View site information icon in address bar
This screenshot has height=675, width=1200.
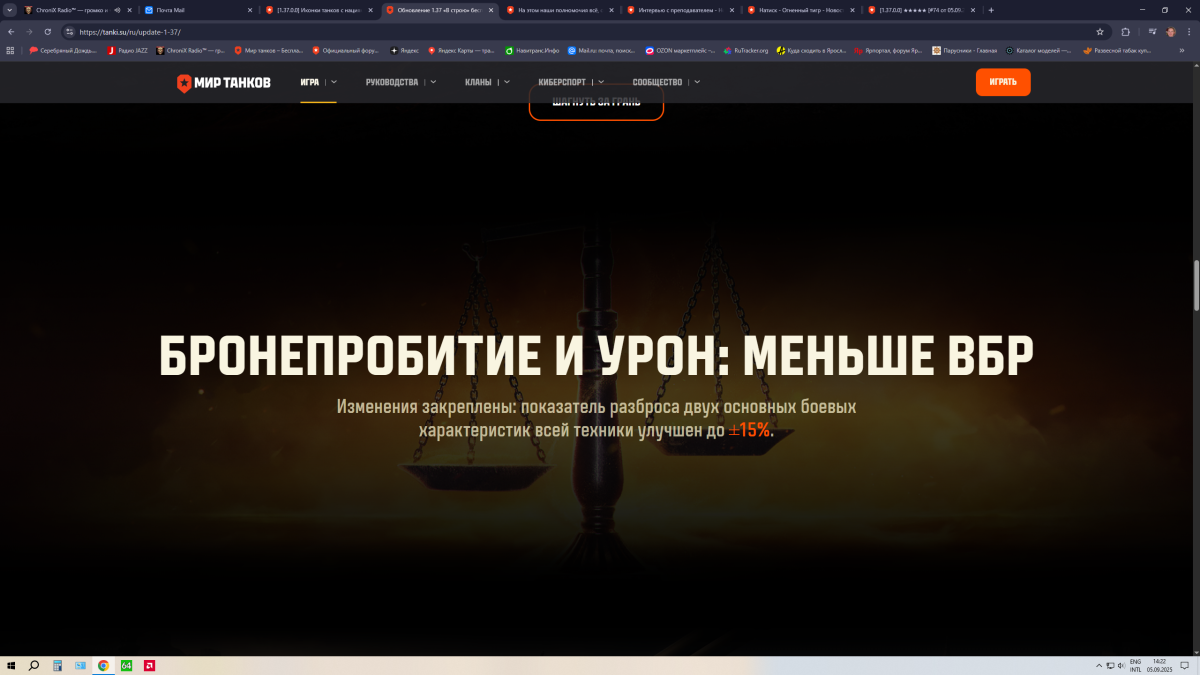pyautogui.click(x=69, y=31)
